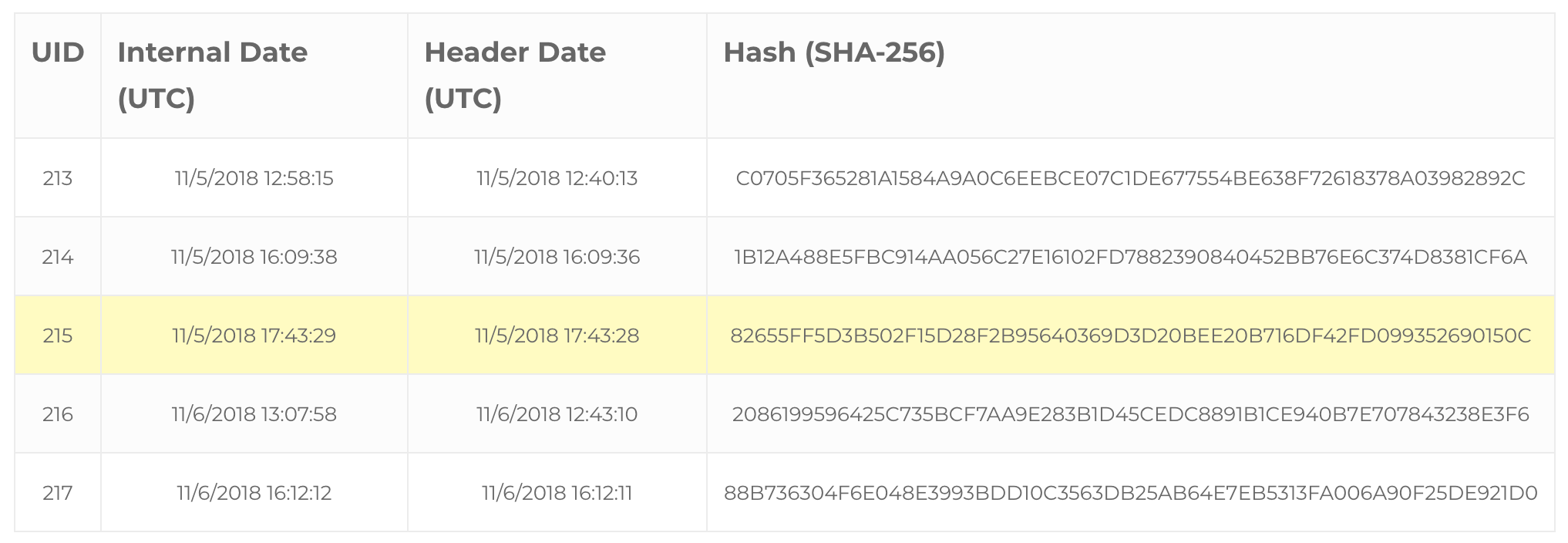Screen dimensions: 1568x543
Task: Click header date 11/5/2018 12:40:13
Action: [x=557, y=179]
